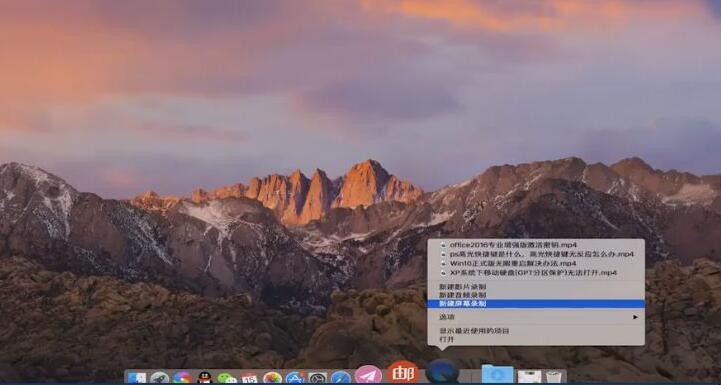721x385 pixels.
Task: Launch Safari from the Dock
Action: pos(341,378)
